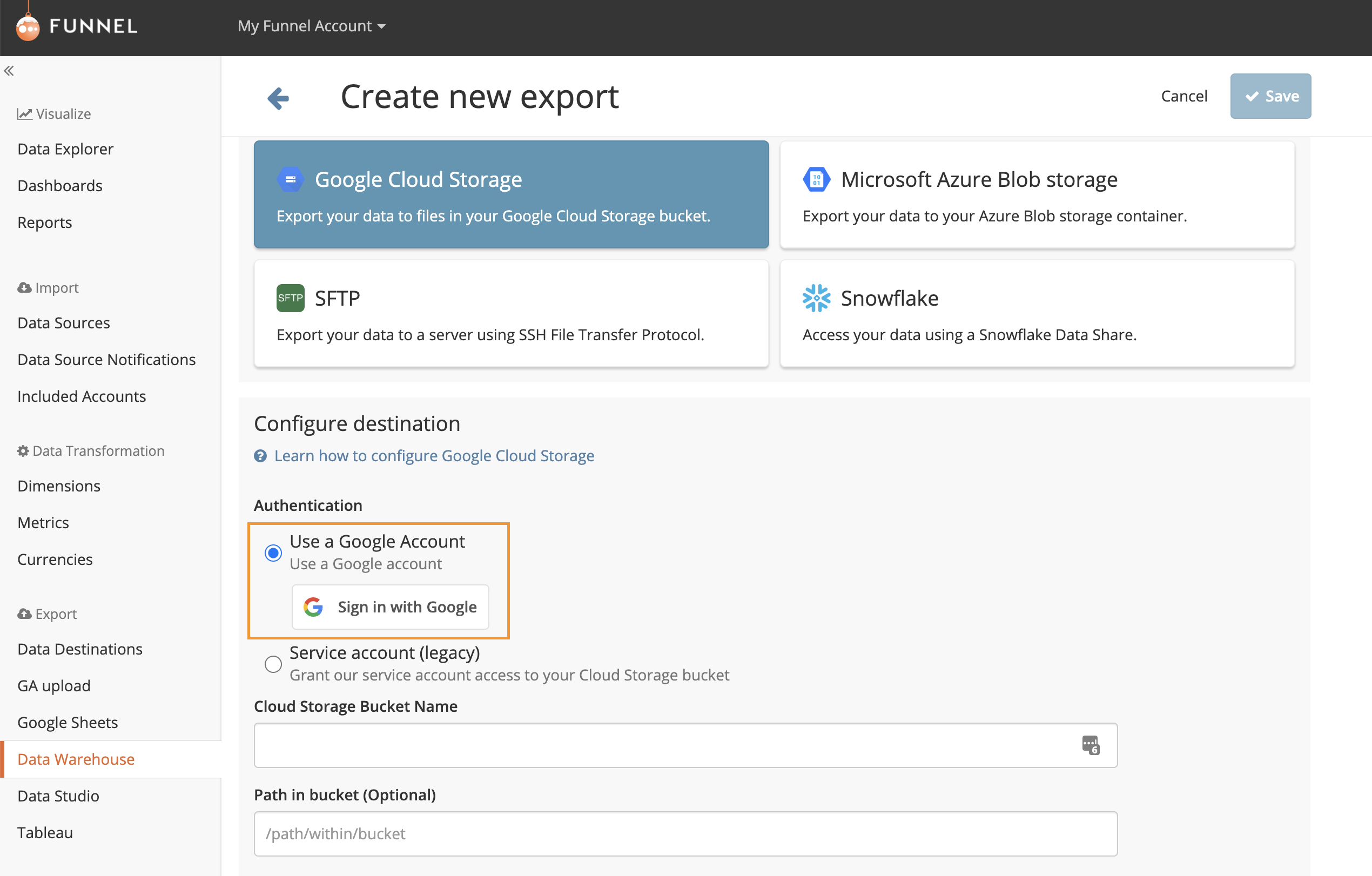Click the Data Transformation gear icon
Image resolution: width=1372 pixels, height=876 pixels.
[x=23, y=450]
